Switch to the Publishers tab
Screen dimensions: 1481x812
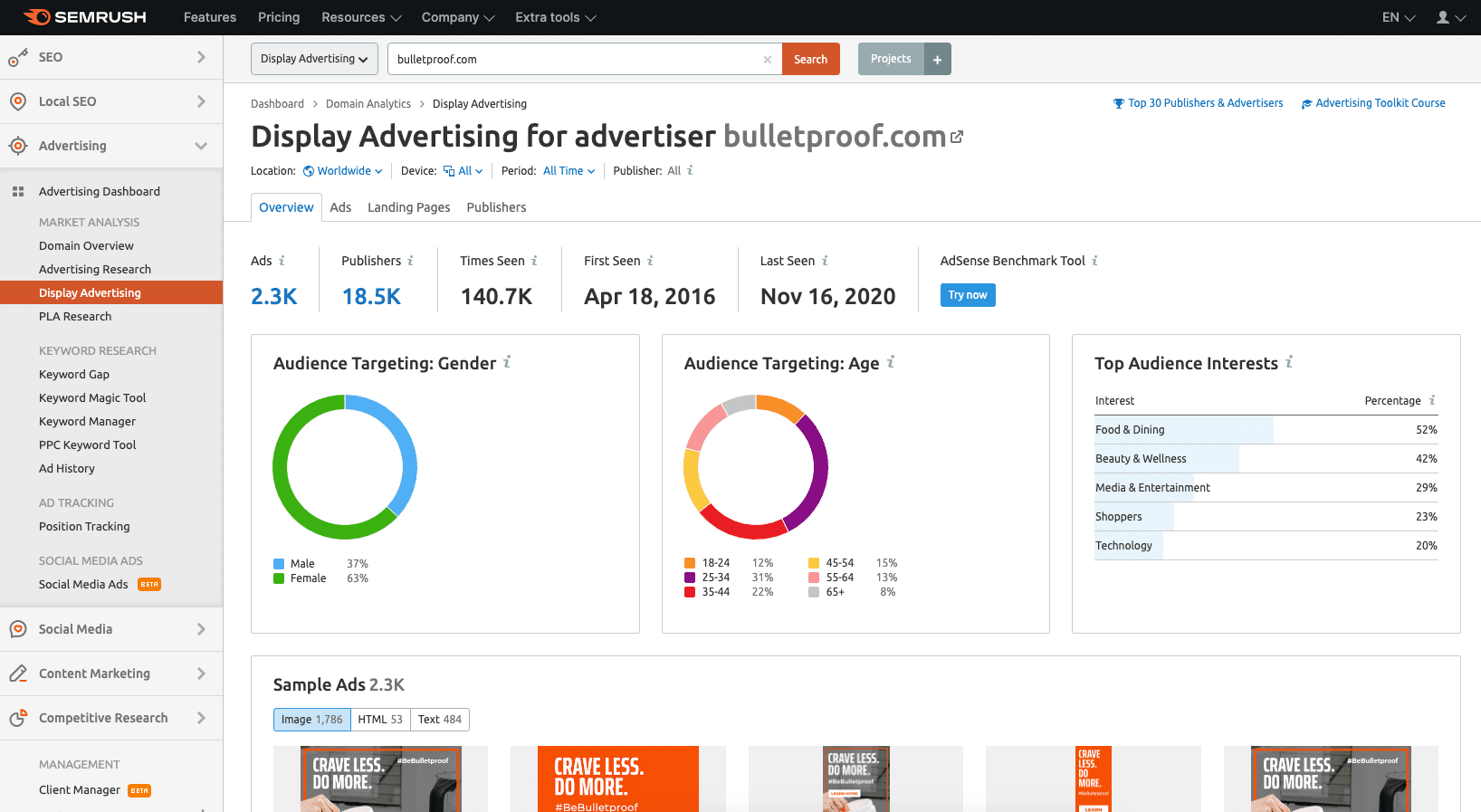pos(496,207)
